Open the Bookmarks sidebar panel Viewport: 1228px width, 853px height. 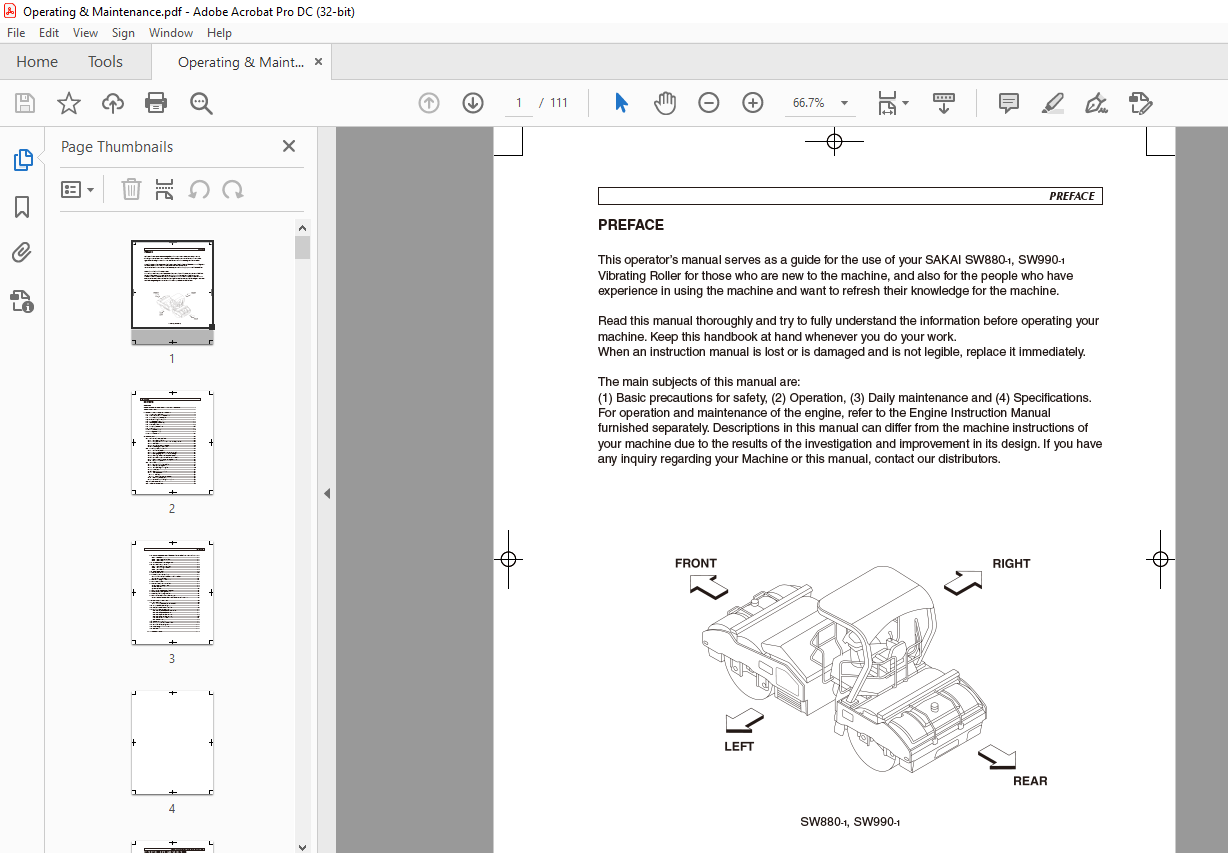[22, 207]
